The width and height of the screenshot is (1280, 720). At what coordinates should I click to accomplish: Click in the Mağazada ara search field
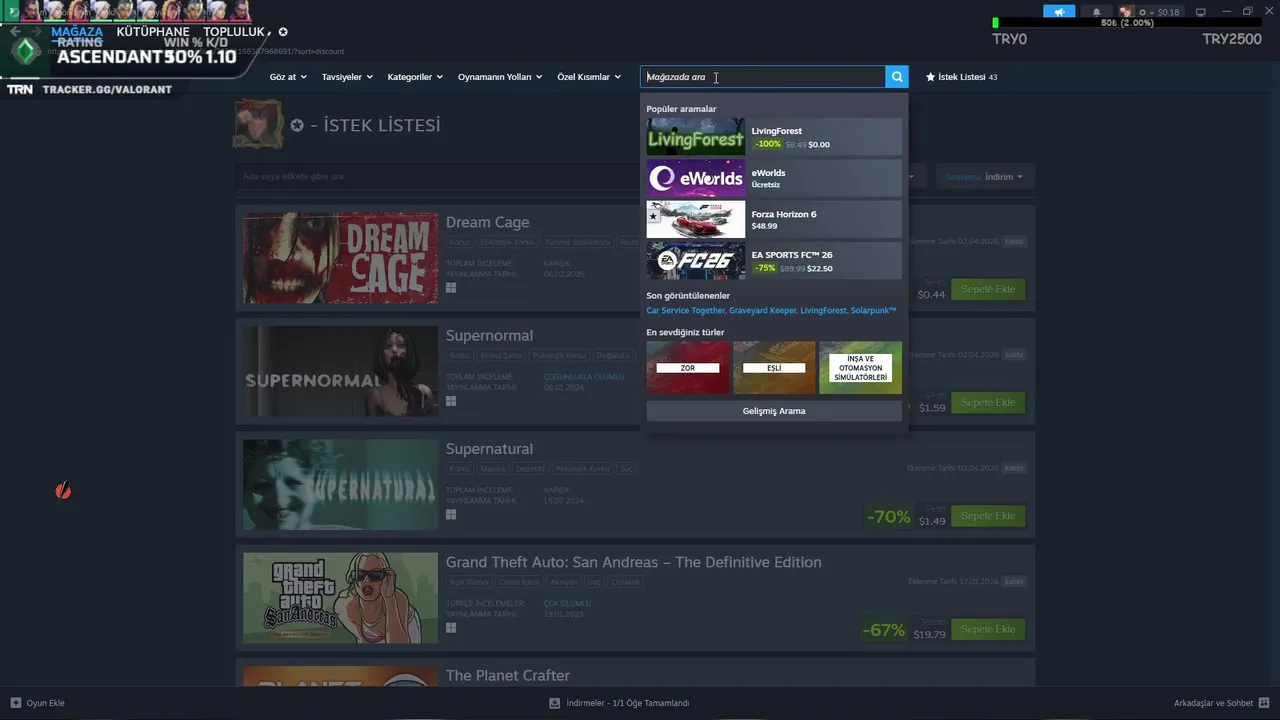tap(763, 77)
